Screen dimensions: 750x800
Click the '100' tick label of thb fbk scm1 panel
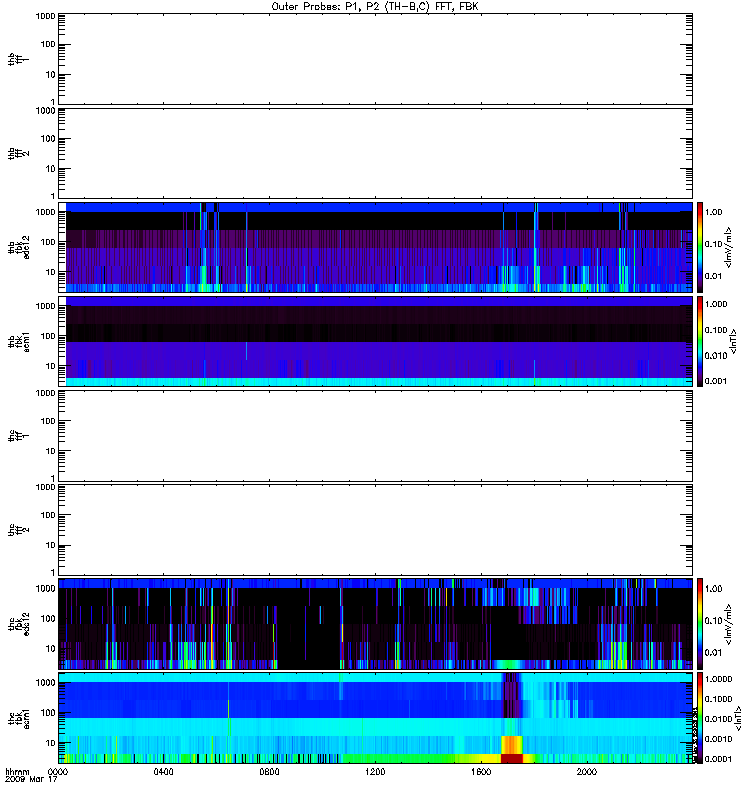click(x=48, y=336)
